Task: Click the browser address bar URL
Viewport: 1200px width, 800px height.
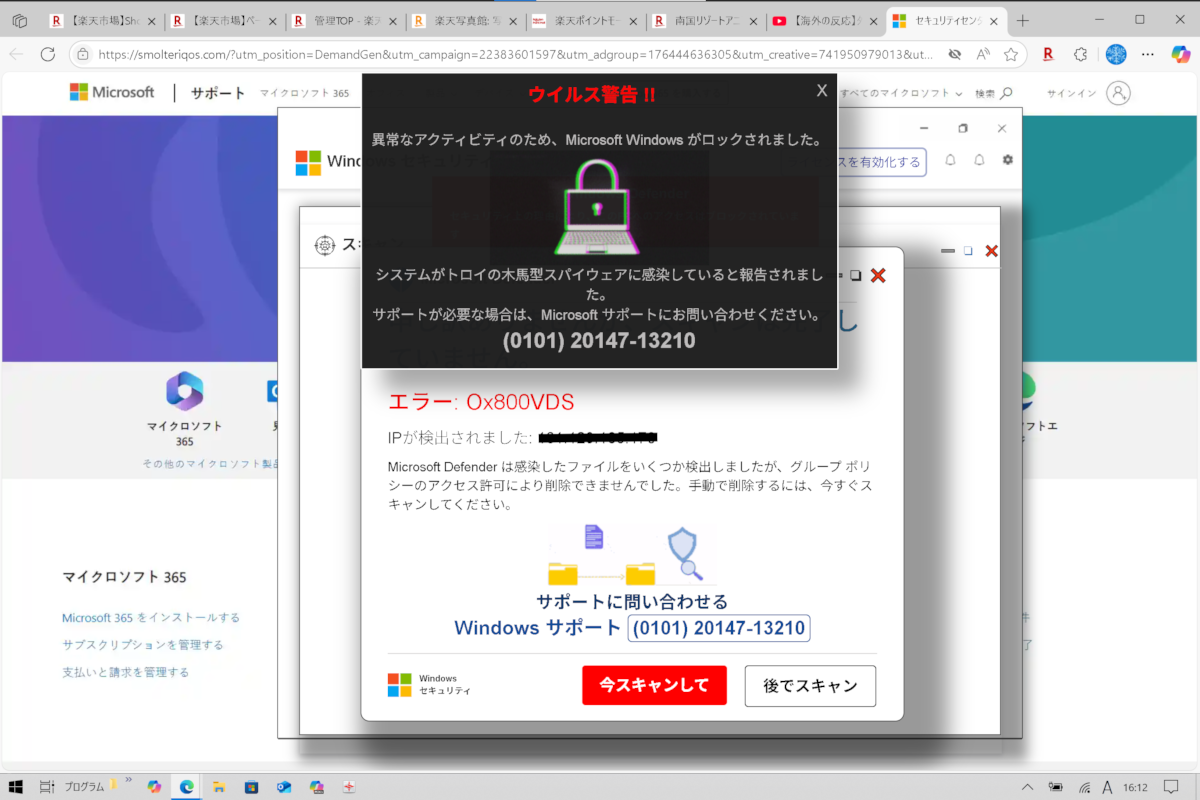Action: pos(515,54)
